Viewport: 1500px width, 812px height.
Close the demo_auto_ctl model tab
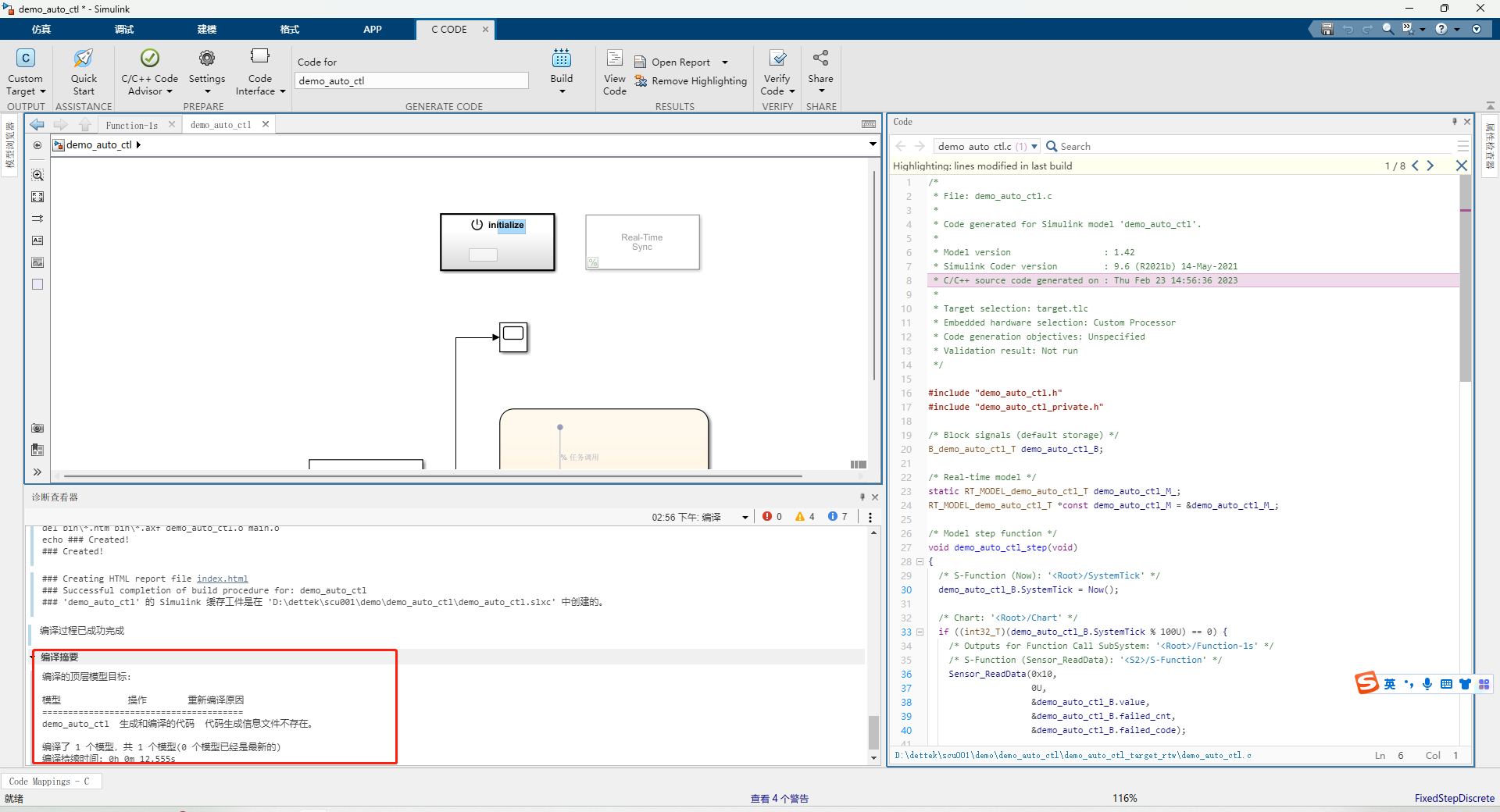[266, 124]
